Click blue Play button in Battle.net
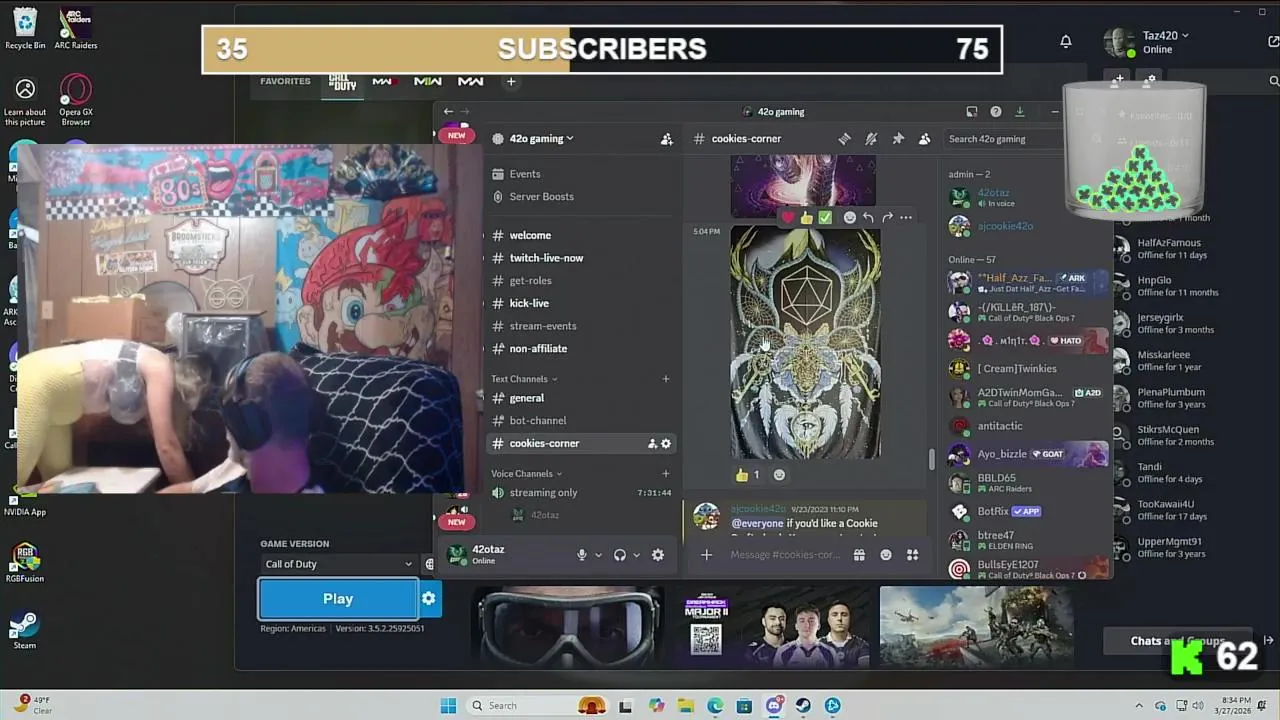1280x720 pixels. (x=338, y=598)
